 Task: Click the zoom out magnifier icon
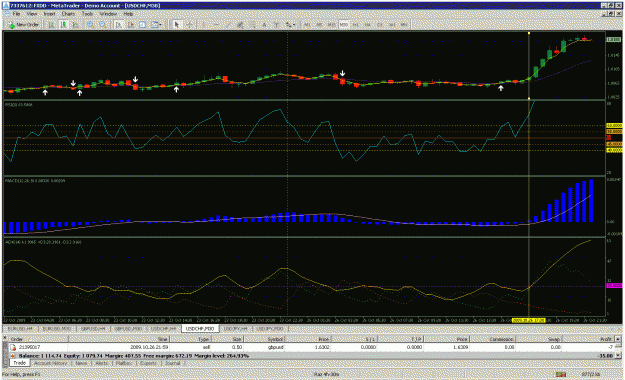pos(103,25)
